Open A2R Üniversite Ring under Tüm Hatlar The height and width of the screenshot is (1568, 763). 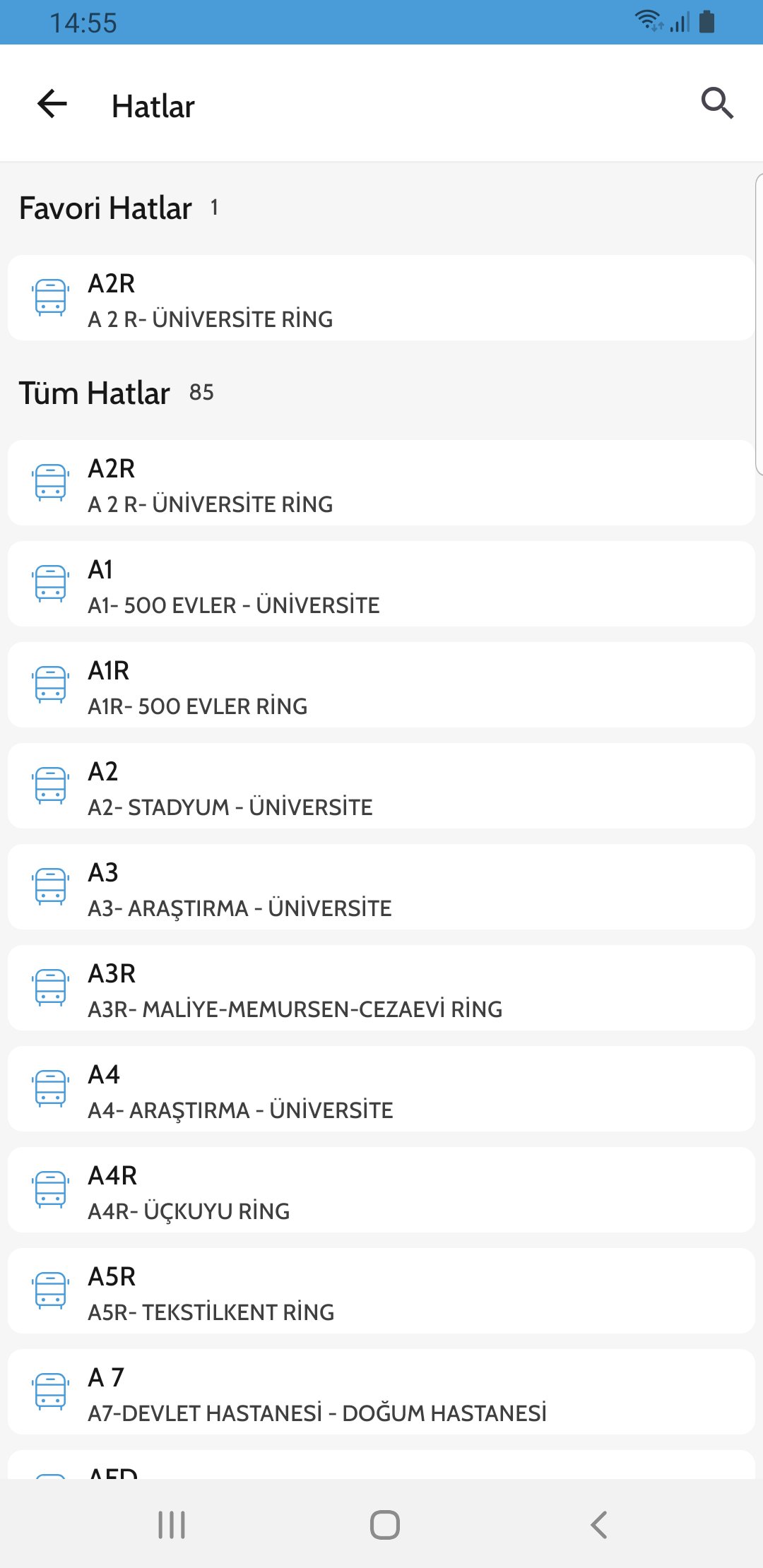tap(381, 483)
